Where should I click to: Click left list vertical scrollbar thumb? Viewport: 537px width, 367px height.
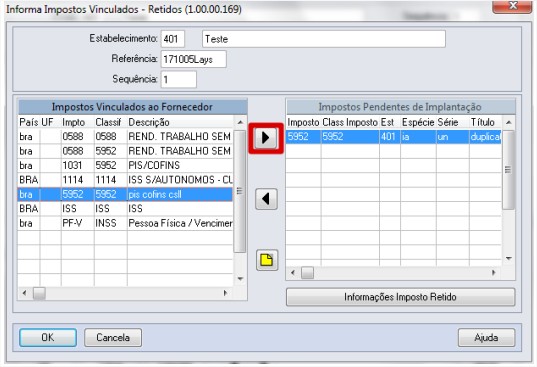[x=240, y=191]
